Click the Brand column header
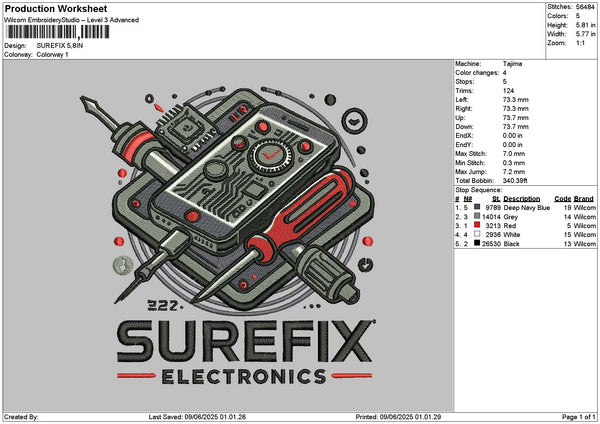 pyautogui.click(x=584, y=198)
